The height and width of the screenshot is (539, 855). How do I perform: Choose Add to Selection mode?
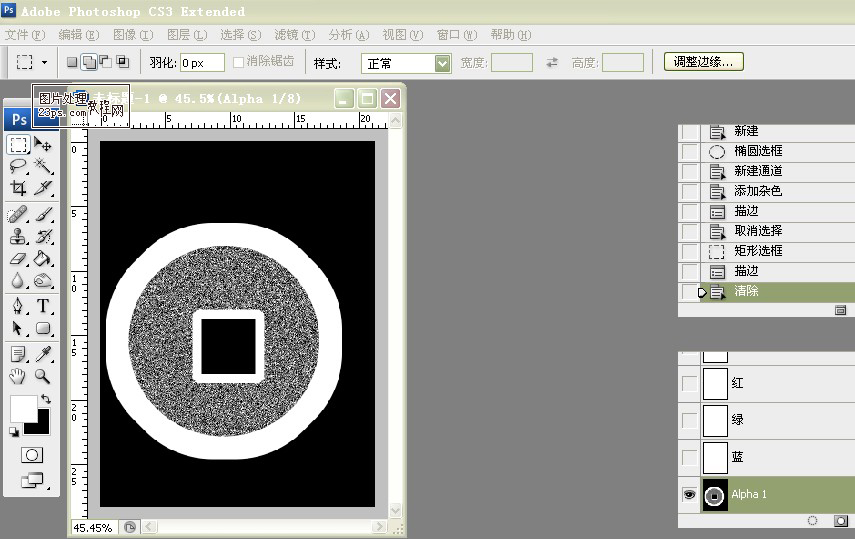pyautogui.click(x=89, y=62)
